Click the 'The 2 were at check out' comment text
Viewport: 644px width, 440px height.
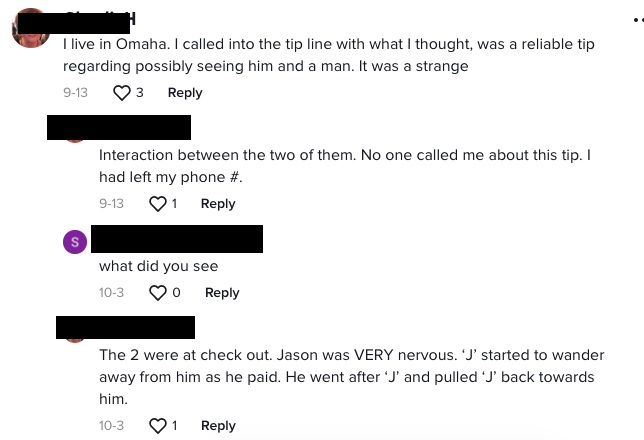coord(350,377)
